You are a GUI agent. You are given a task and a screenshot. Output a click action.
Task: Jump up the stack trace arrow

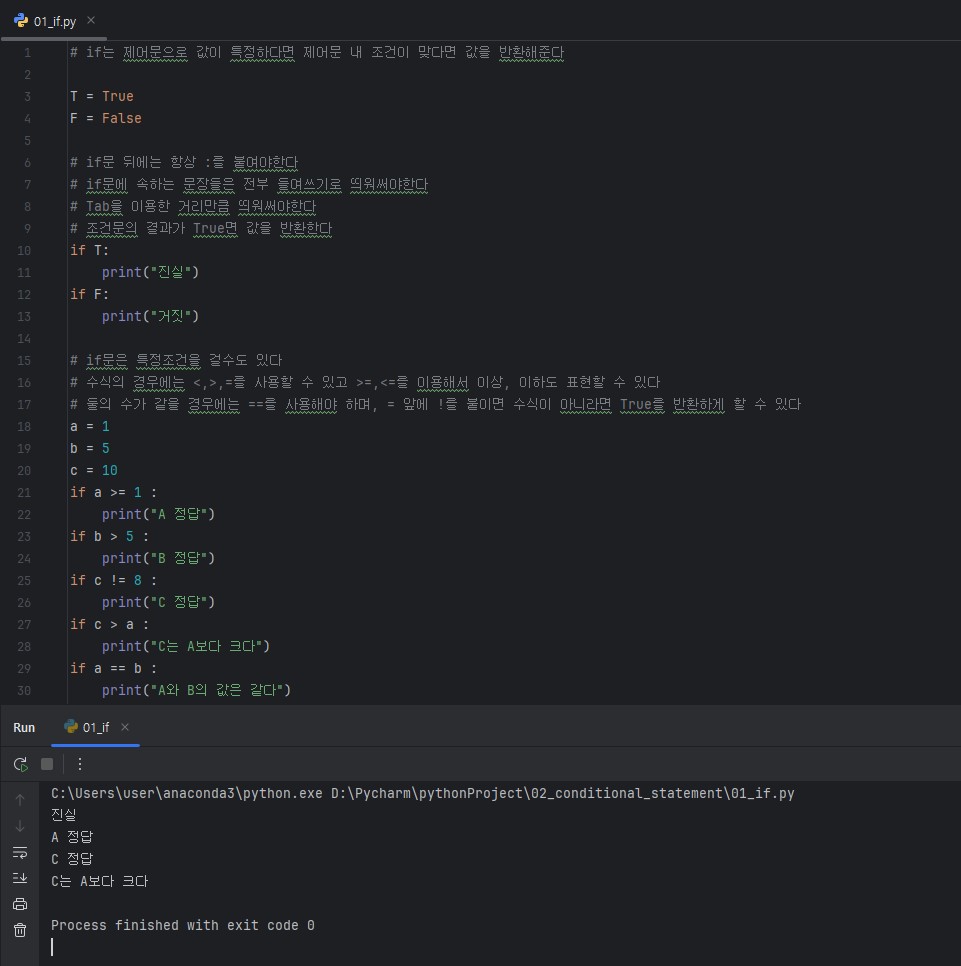tap(20, 800)
